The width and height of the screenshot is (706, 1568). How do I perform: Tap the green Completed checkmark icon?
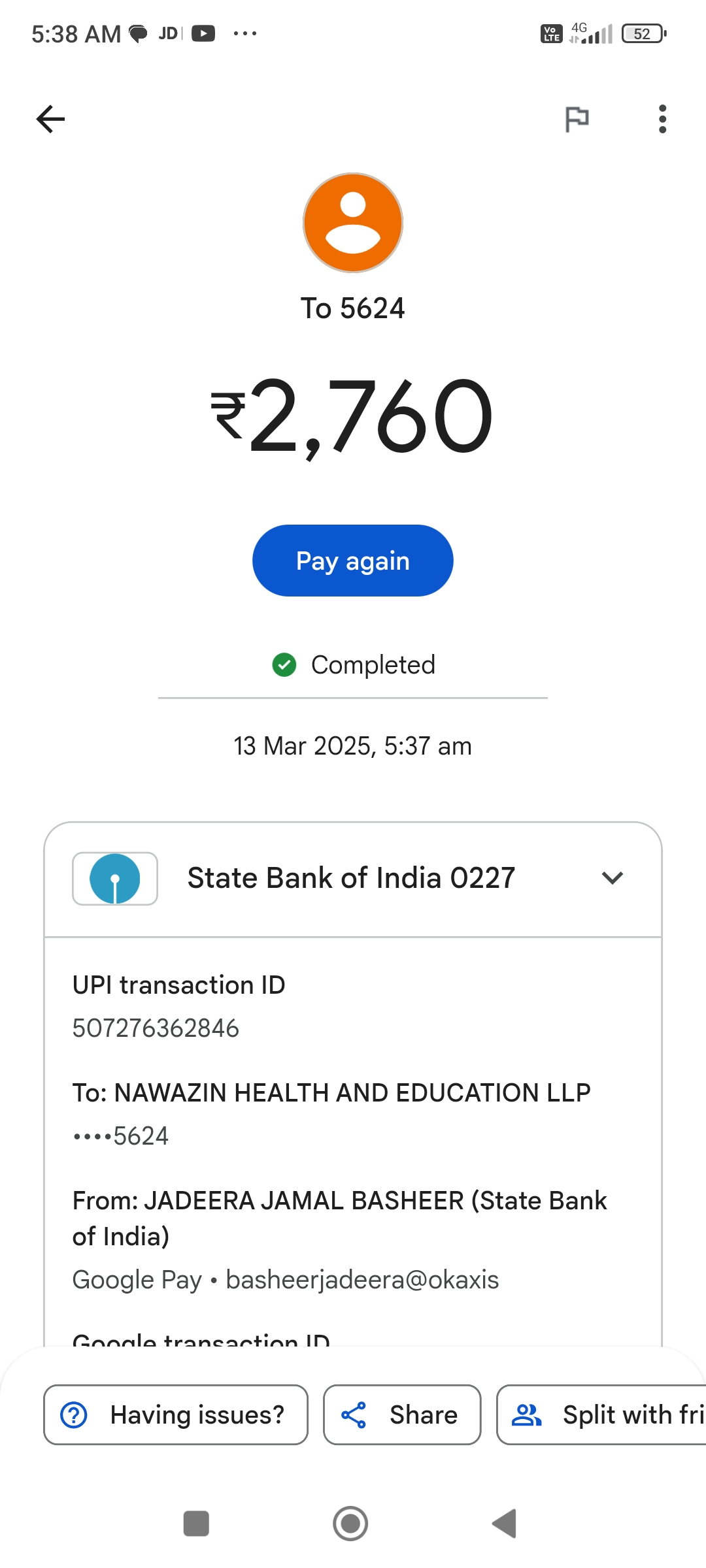point(284,665)
